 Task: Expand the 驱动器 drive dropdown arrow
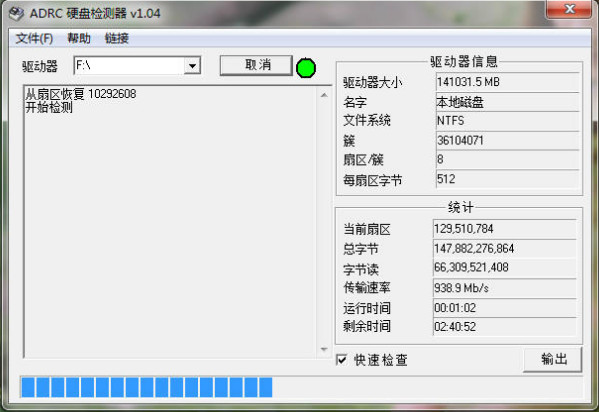(192, 66)
